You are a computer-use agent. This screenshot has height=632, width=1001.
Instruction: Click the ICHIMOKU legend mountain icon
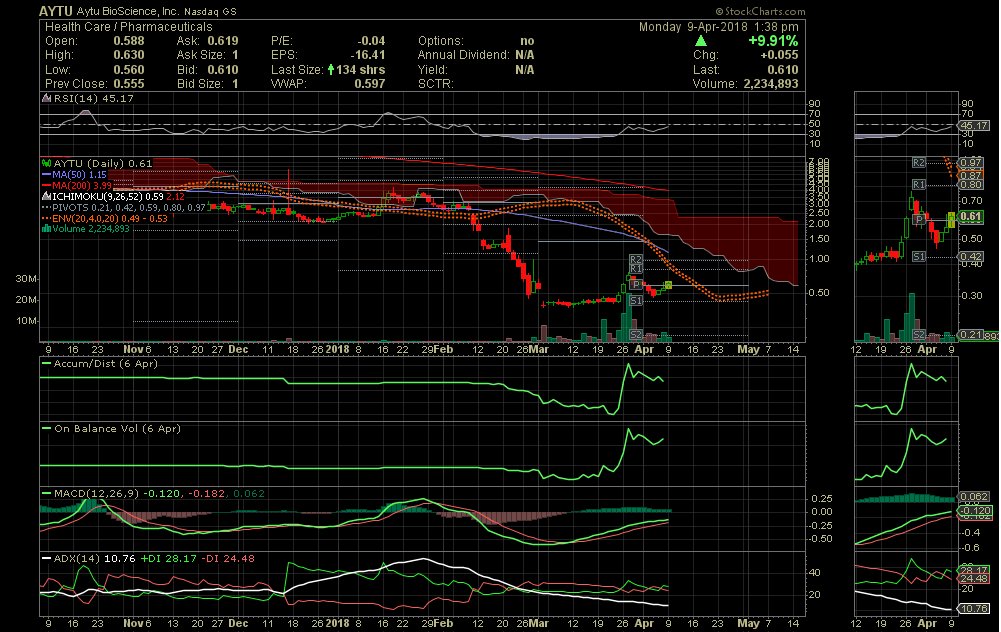point(47,196)
